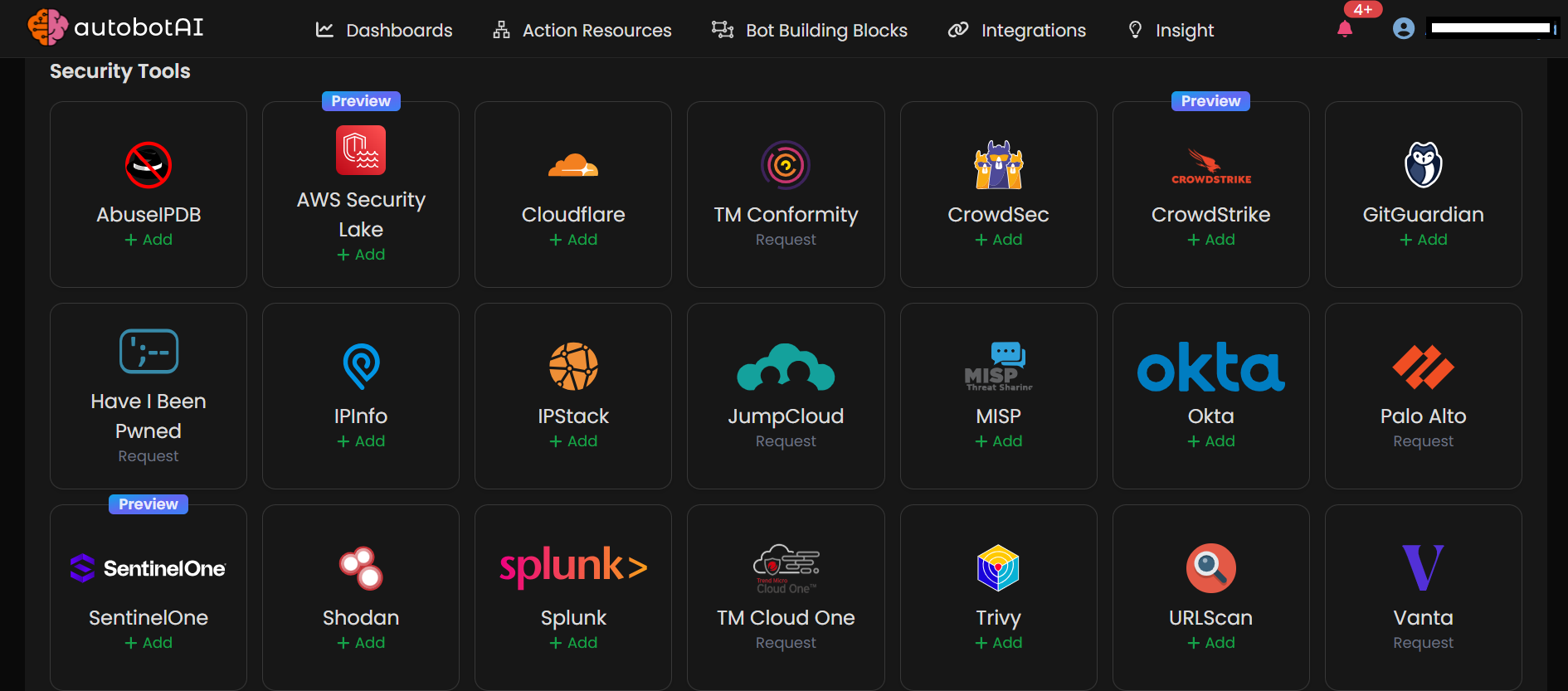Click the AWS Security Lake icon
Image resolution: width=1568 pixels, height=691 pixels.
361,150
